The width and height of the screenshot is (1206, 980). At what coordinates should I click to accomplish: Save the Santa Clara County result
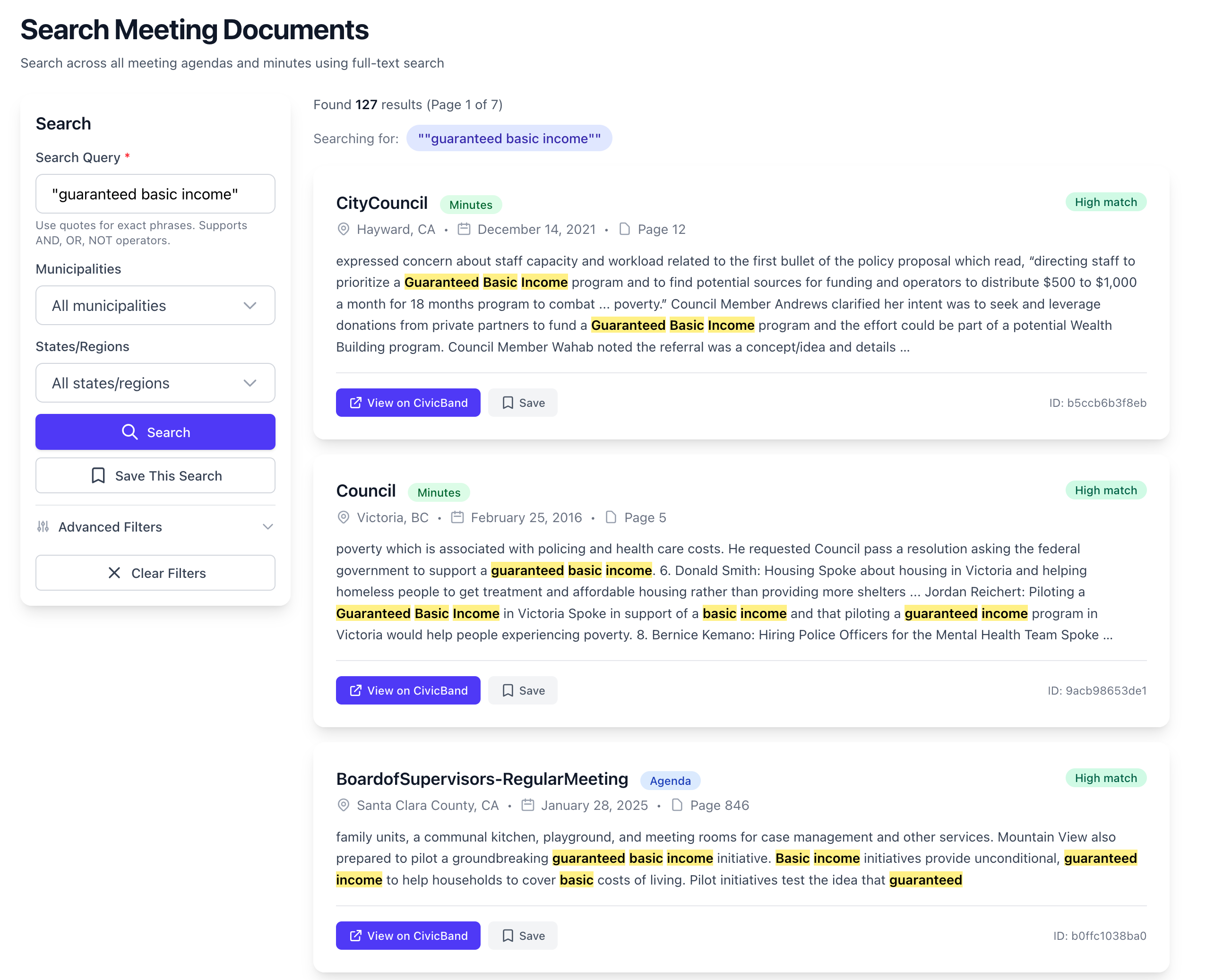point(523,936)
